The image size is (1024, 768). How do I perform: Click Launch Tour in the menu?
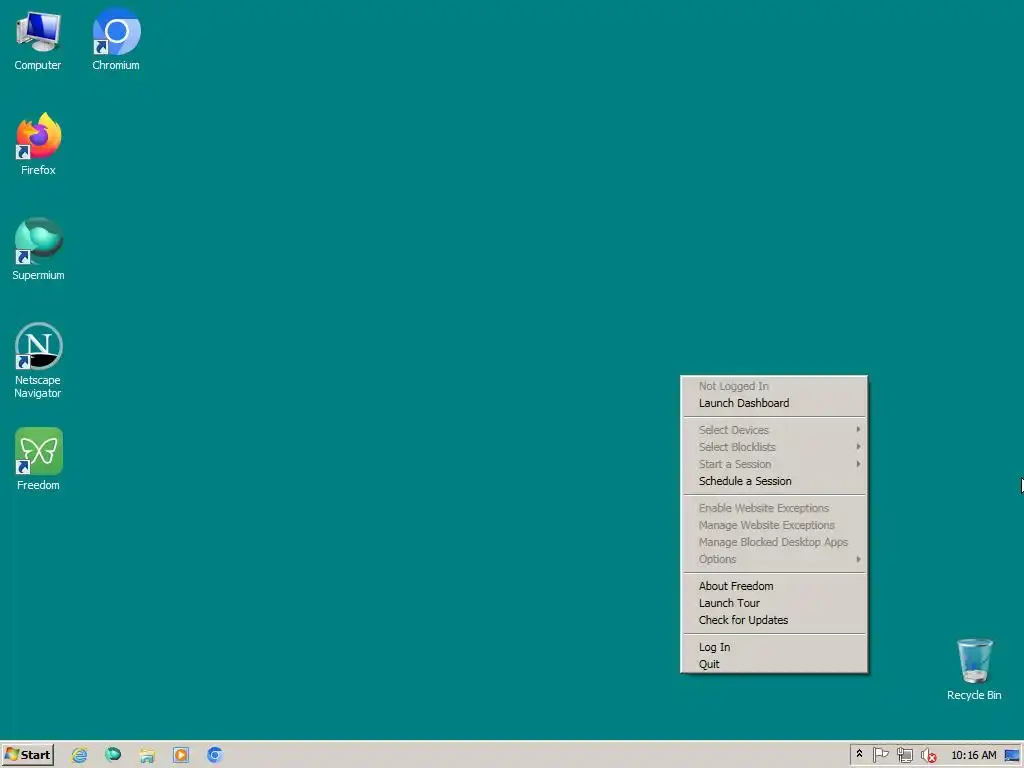(x=774, y=603)
